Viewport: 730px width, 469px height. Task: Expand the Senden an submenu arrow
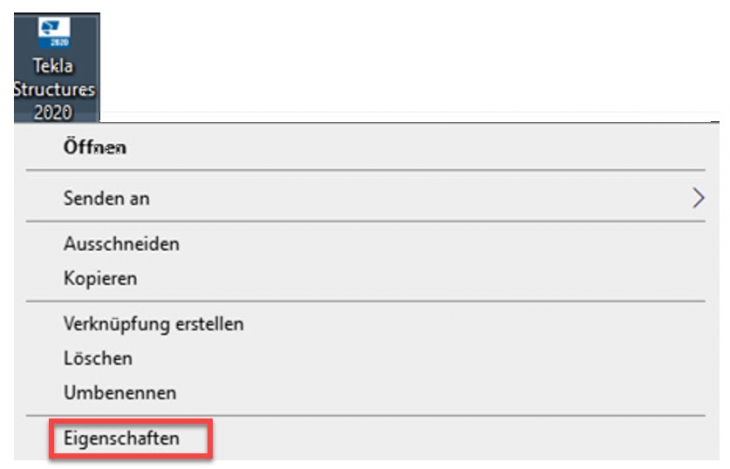pos(698,198)
